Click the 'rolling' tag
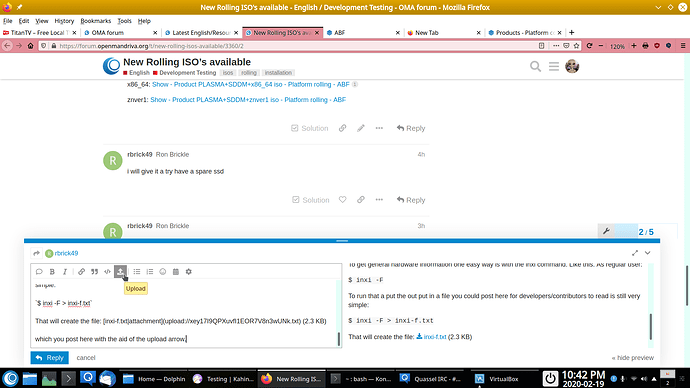This screenshot has height=388, width=690. [x=249, y=73]
